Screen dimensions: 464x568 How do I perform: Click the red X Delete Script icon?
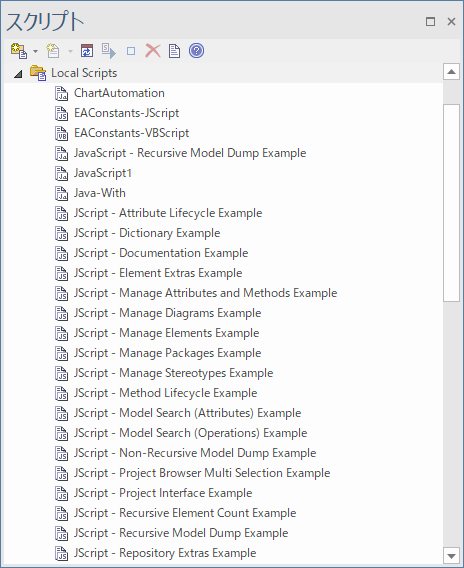153,51
